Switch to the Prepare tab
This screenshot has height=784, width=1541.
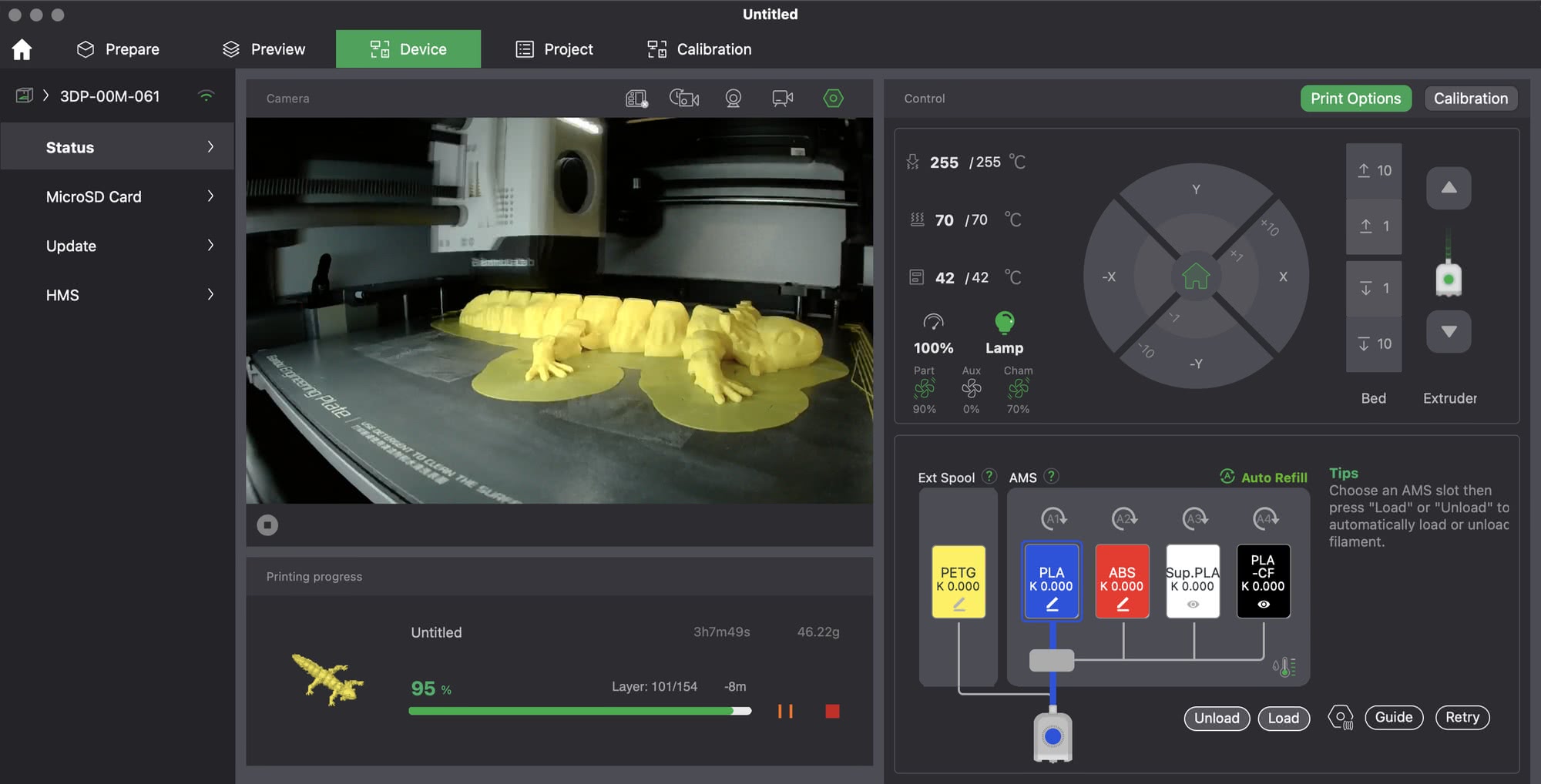point(118,49)
